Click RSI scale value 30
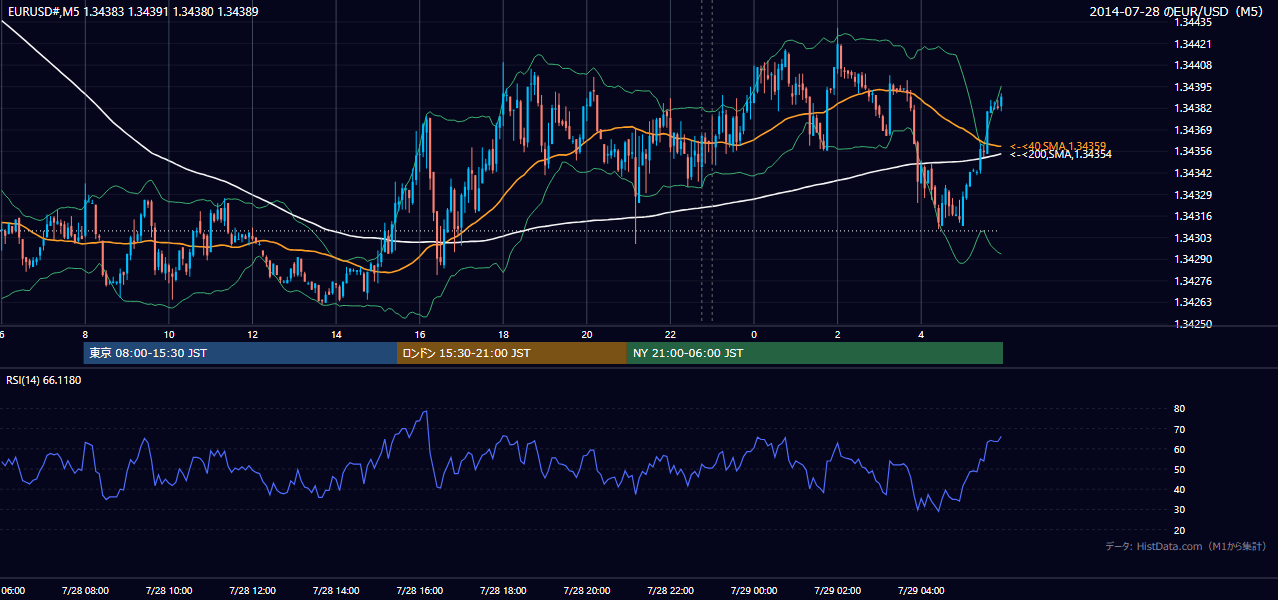Image resolution: width=1278 pixels, height=600 pixels. coord(1180,510)
